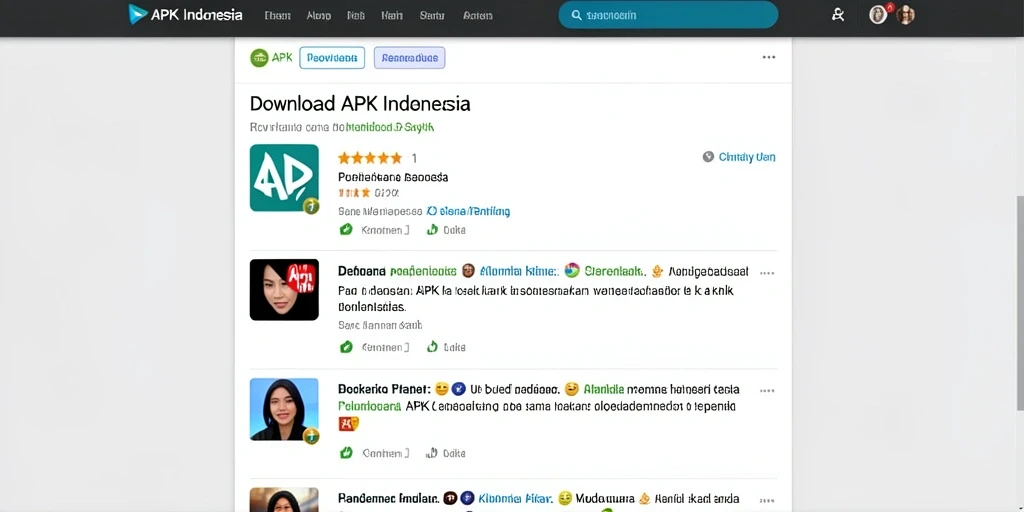Open the woman on blue background thumbnail
This screenshot has height=512, width=1024.
point(284,409)
